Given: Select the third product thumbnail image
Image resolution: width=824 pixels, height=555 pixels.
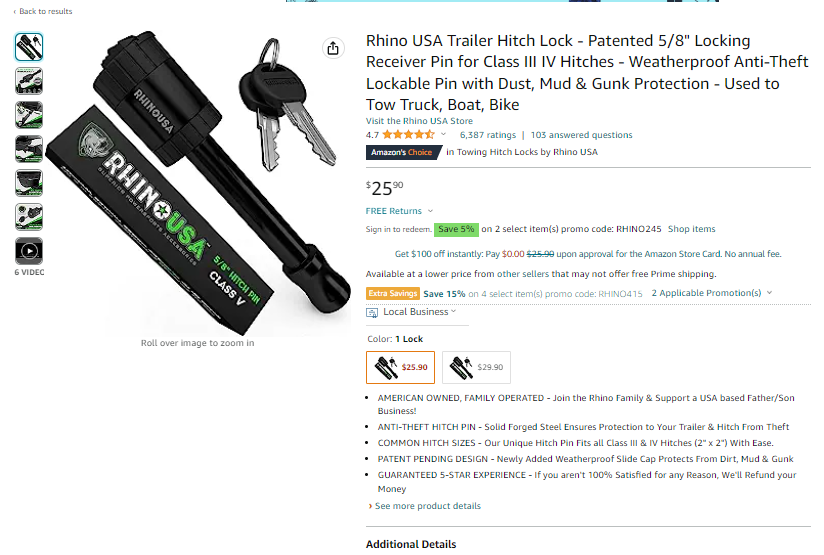Looking at the screenshot, I should (29, 115).
